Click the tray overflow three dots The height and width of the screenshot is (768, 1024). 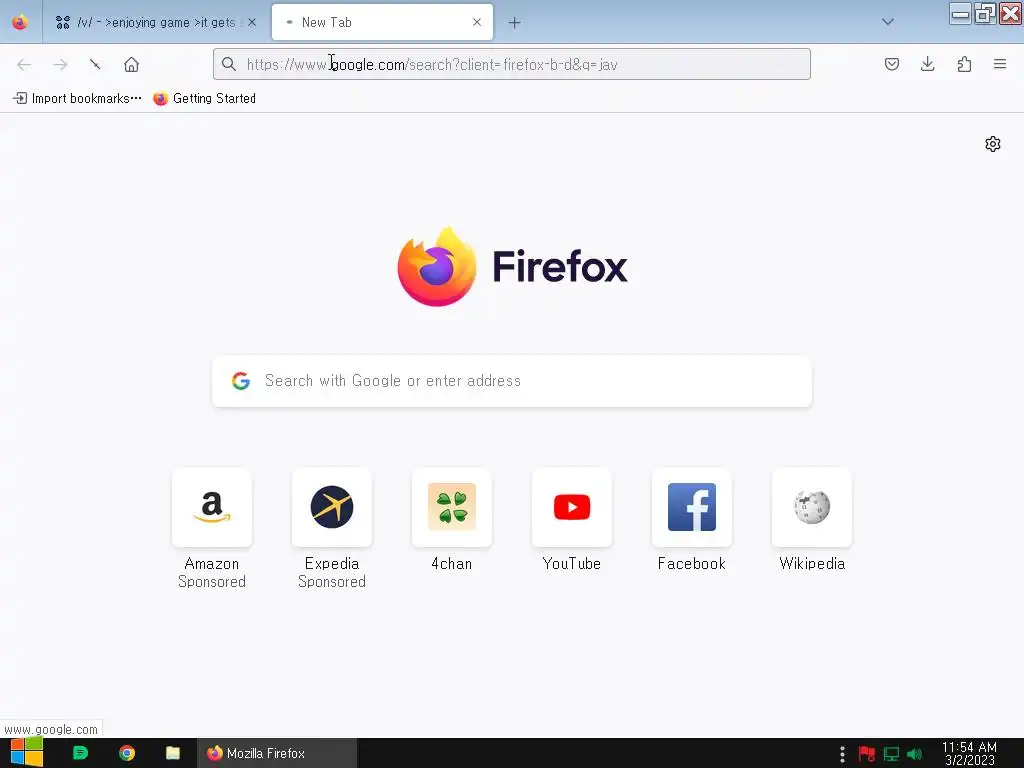tap(842, 754)
